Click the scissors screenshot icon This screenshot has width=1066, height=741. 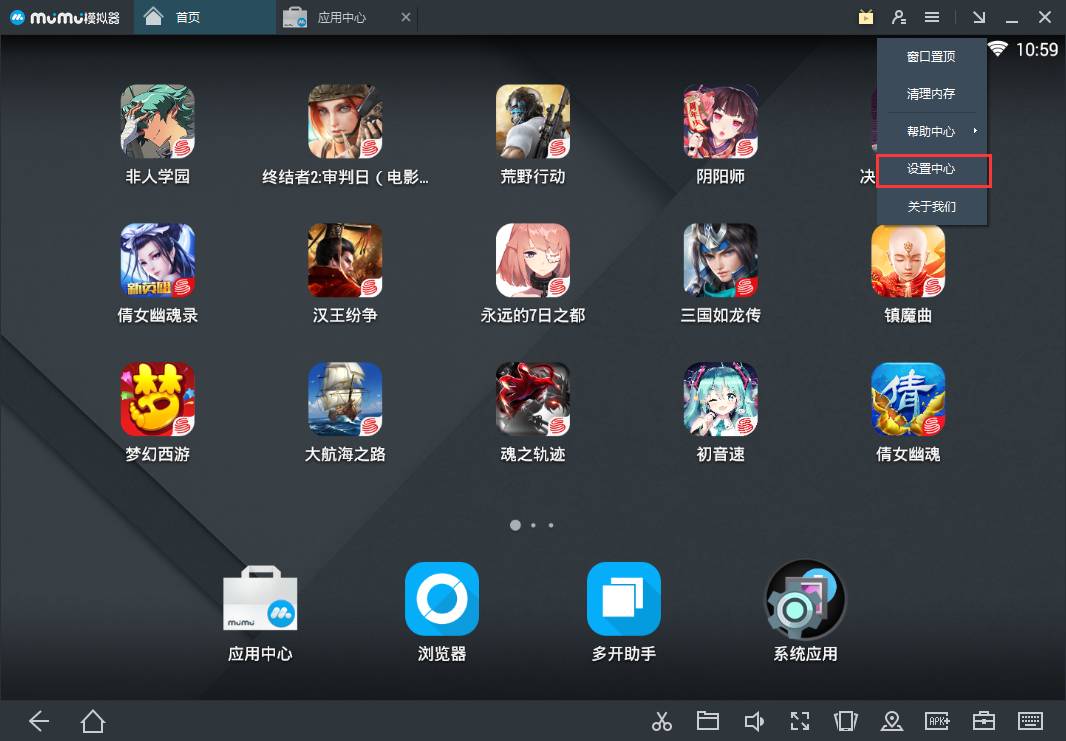coord(661,721)
